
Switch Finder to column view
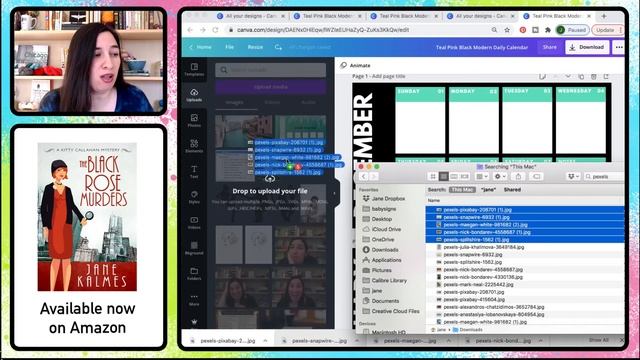coord(454,176)
